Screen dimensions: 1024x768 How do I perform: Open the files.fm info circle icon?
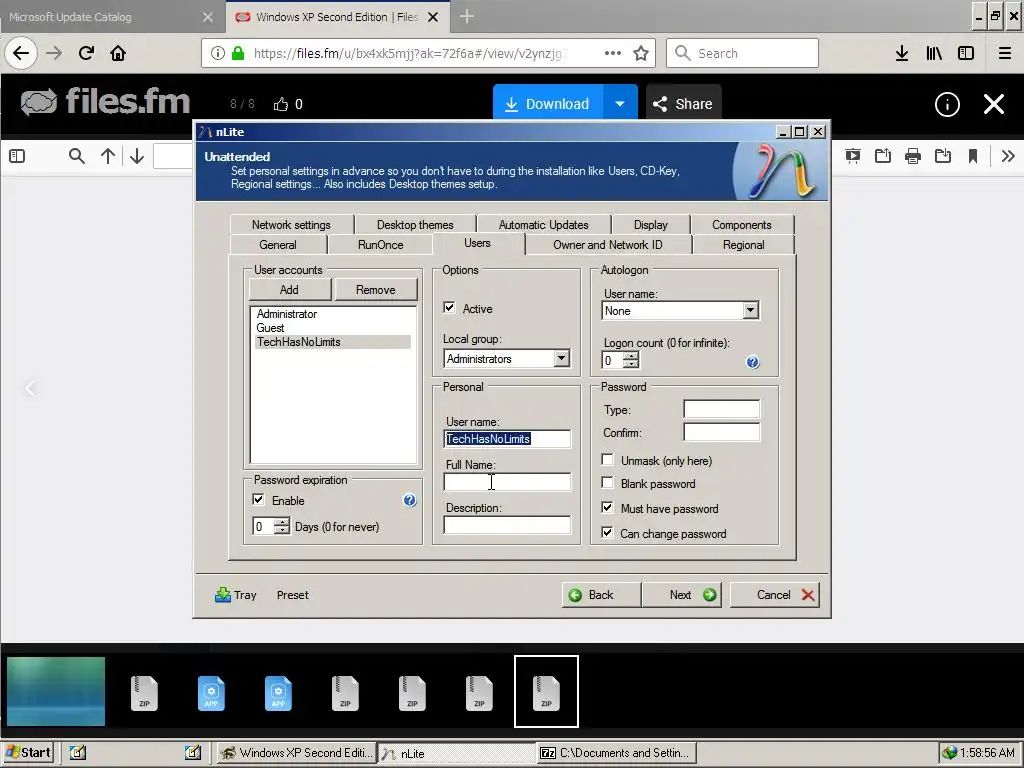pyautogui.click(x=947, y=104)
